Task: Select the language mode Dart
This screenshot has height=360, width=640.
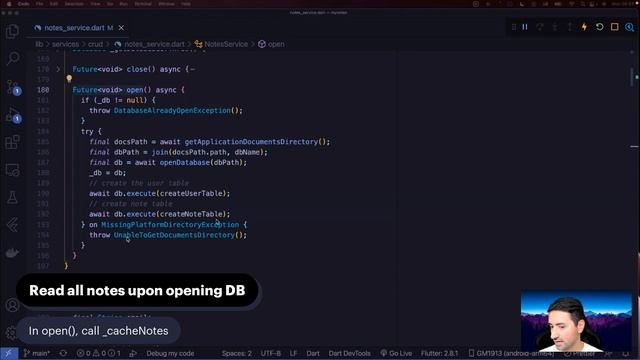Action: tap(313, 353)
